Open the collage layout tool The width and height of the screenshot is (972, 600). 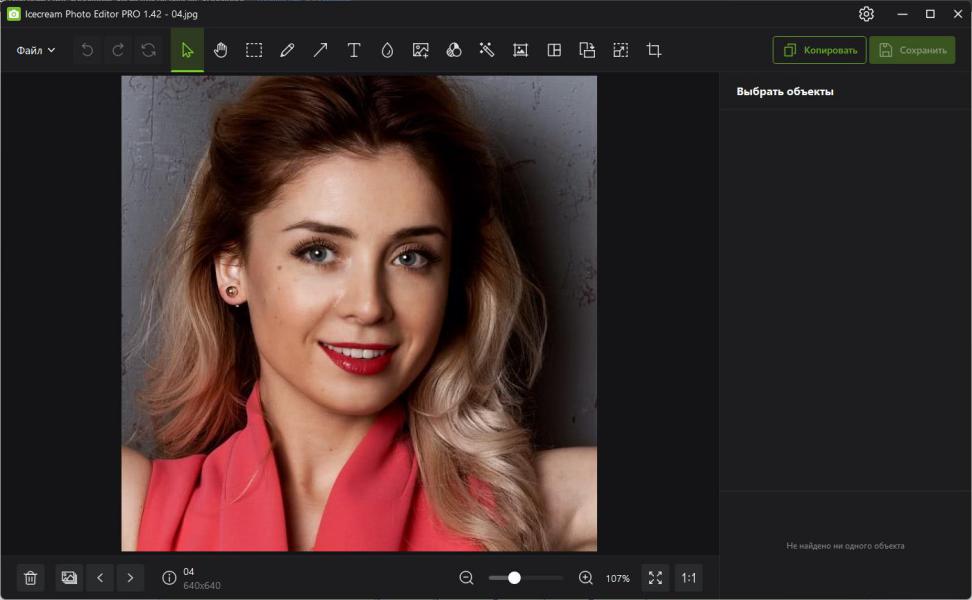(554, 50)
